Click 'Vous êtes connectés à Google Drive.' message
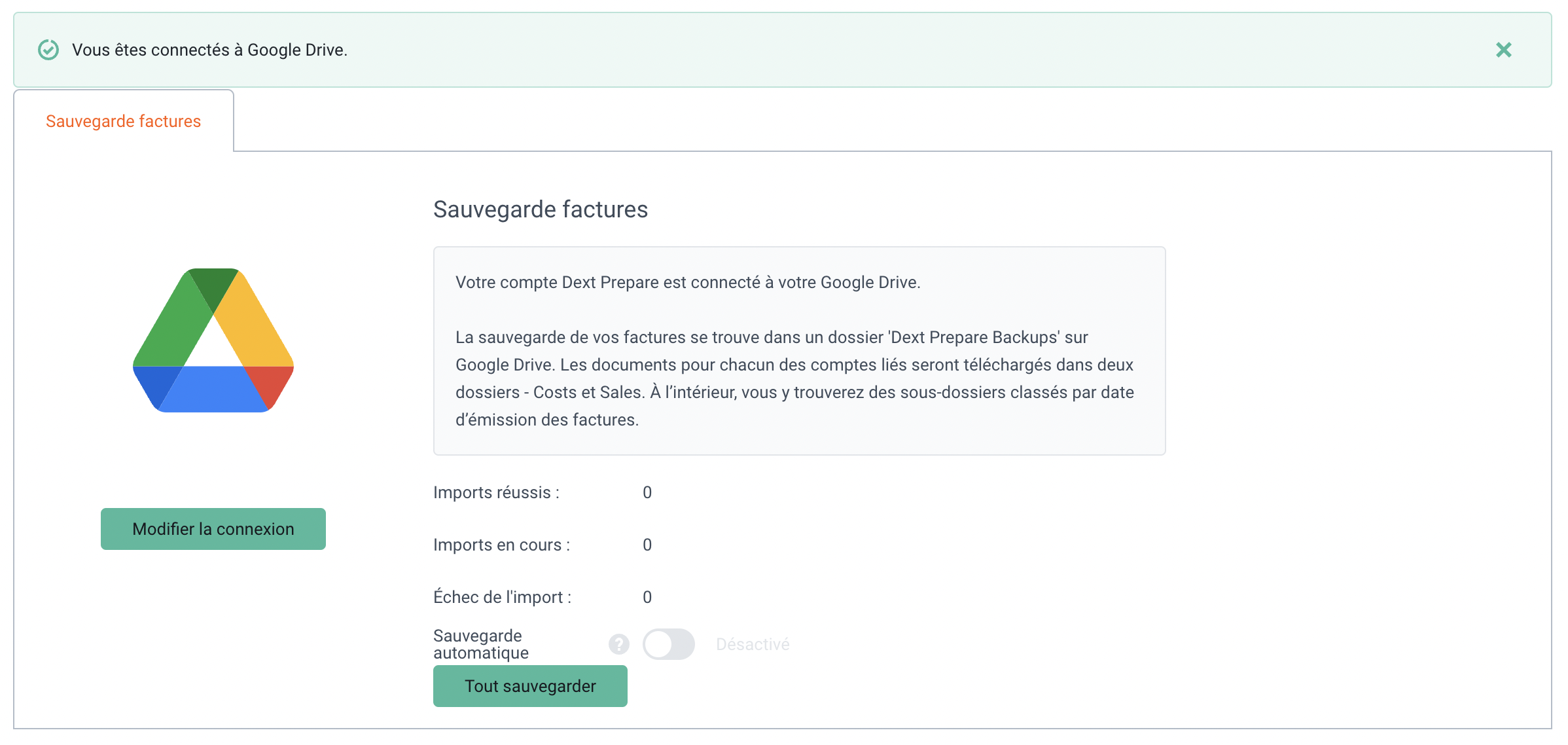Viewport: 1568px width, 745px height. [209, 50]
